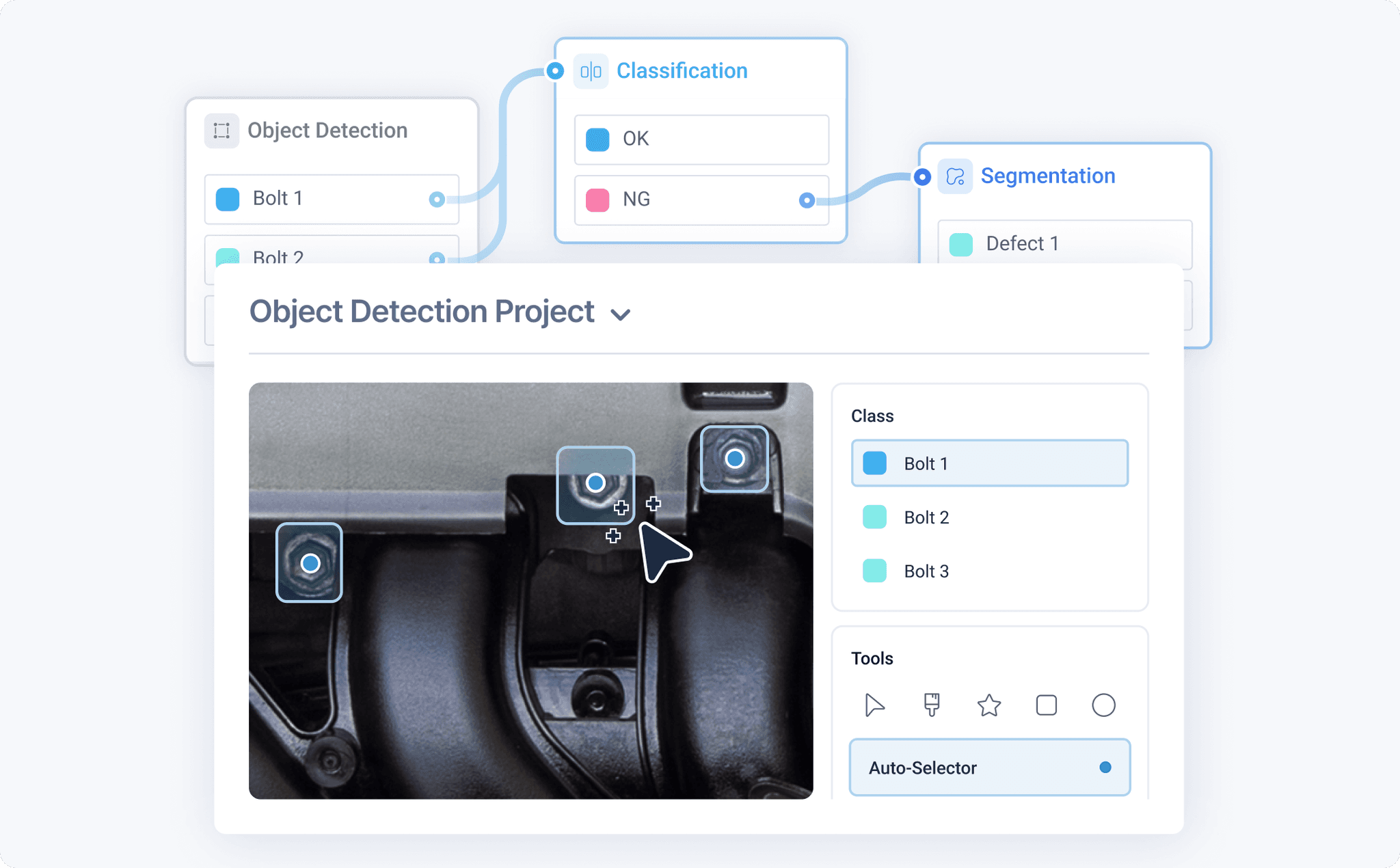The image size is (1400, 868).
Task: Click the middle bolt detection box
Action: [595, 483]
